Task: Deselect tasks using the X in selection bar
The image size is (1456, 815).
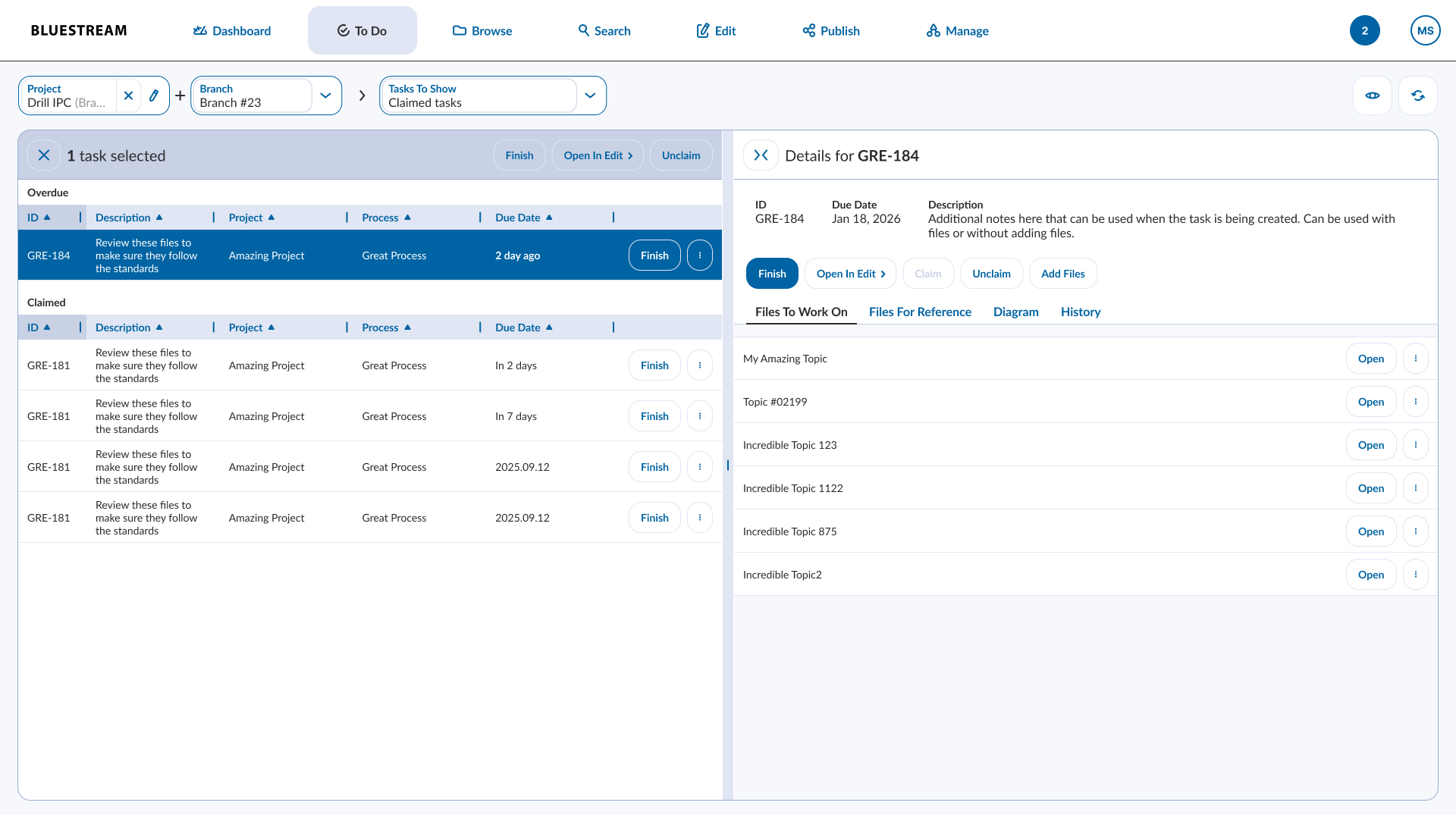Action: click(44, 155)
